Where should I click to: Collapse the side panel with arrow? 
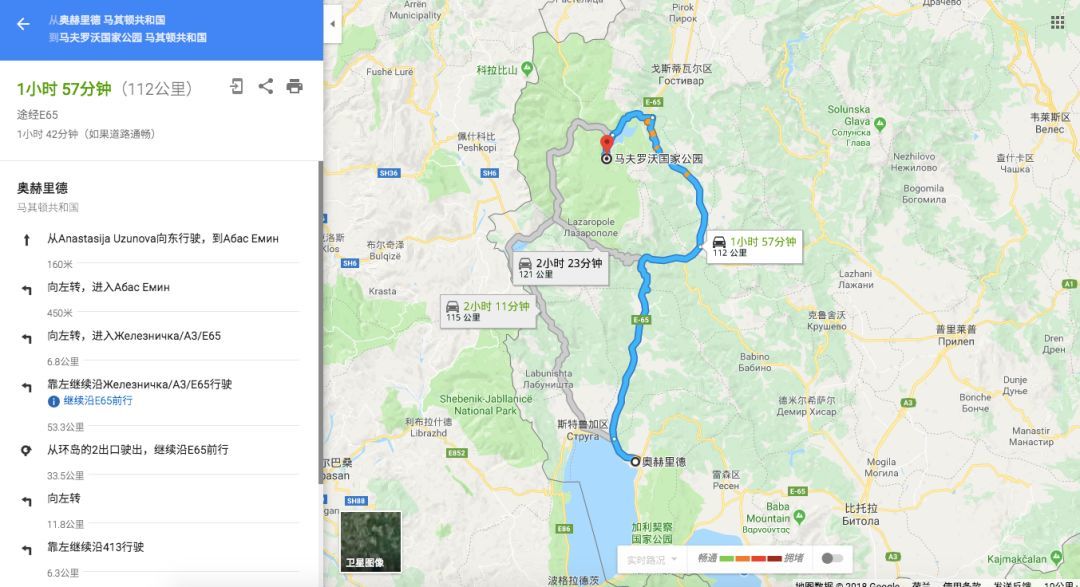(333, 23)
